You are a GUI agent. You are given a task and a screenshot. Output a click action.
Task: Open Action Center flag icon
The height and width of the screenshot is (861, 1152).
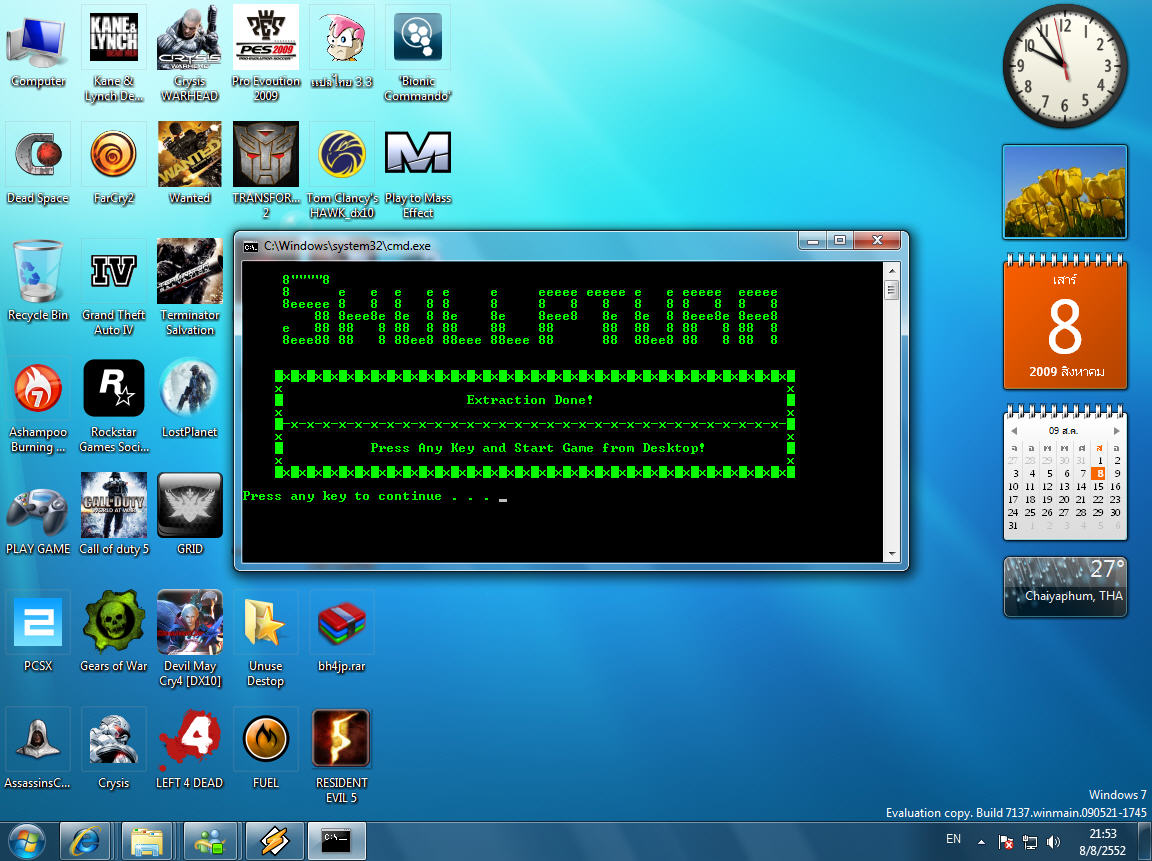coord(1006,842)
